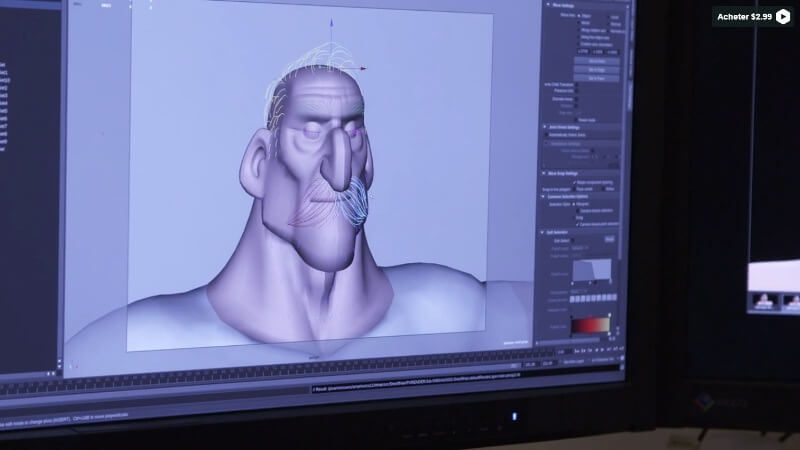Select the Object axis orientation radio button
The width and height of the screenshot is (800, 450).
click(579, 17)
